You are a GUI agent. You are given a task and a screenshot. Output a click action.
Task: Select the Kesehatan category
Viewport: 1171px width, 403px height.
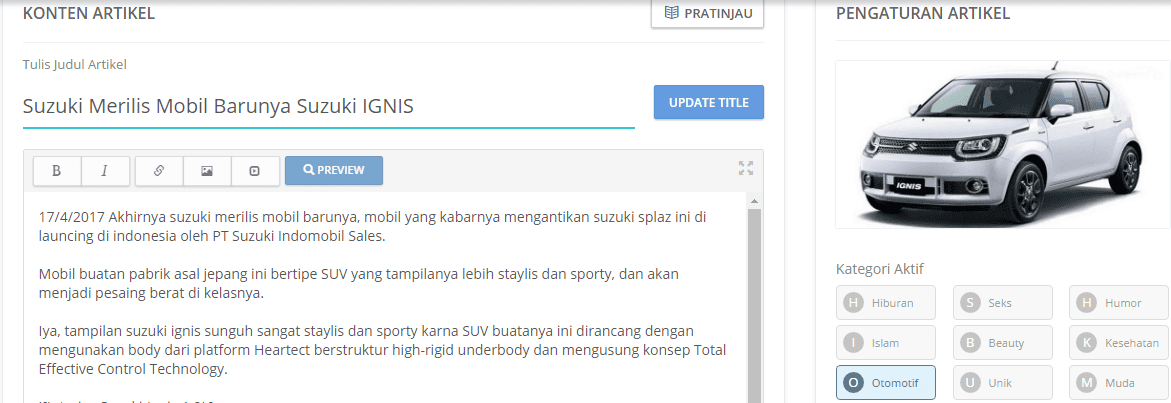1119,343
